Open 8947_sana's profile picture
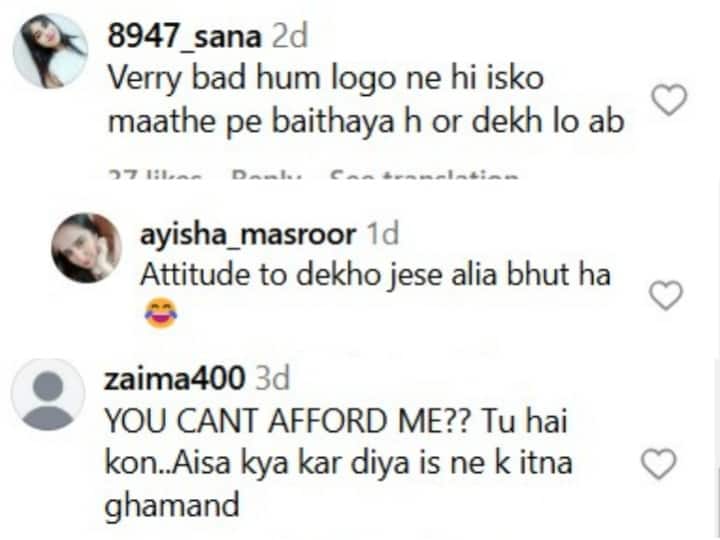Viewport: 720px width, 540px height. (x=50, y=51)
